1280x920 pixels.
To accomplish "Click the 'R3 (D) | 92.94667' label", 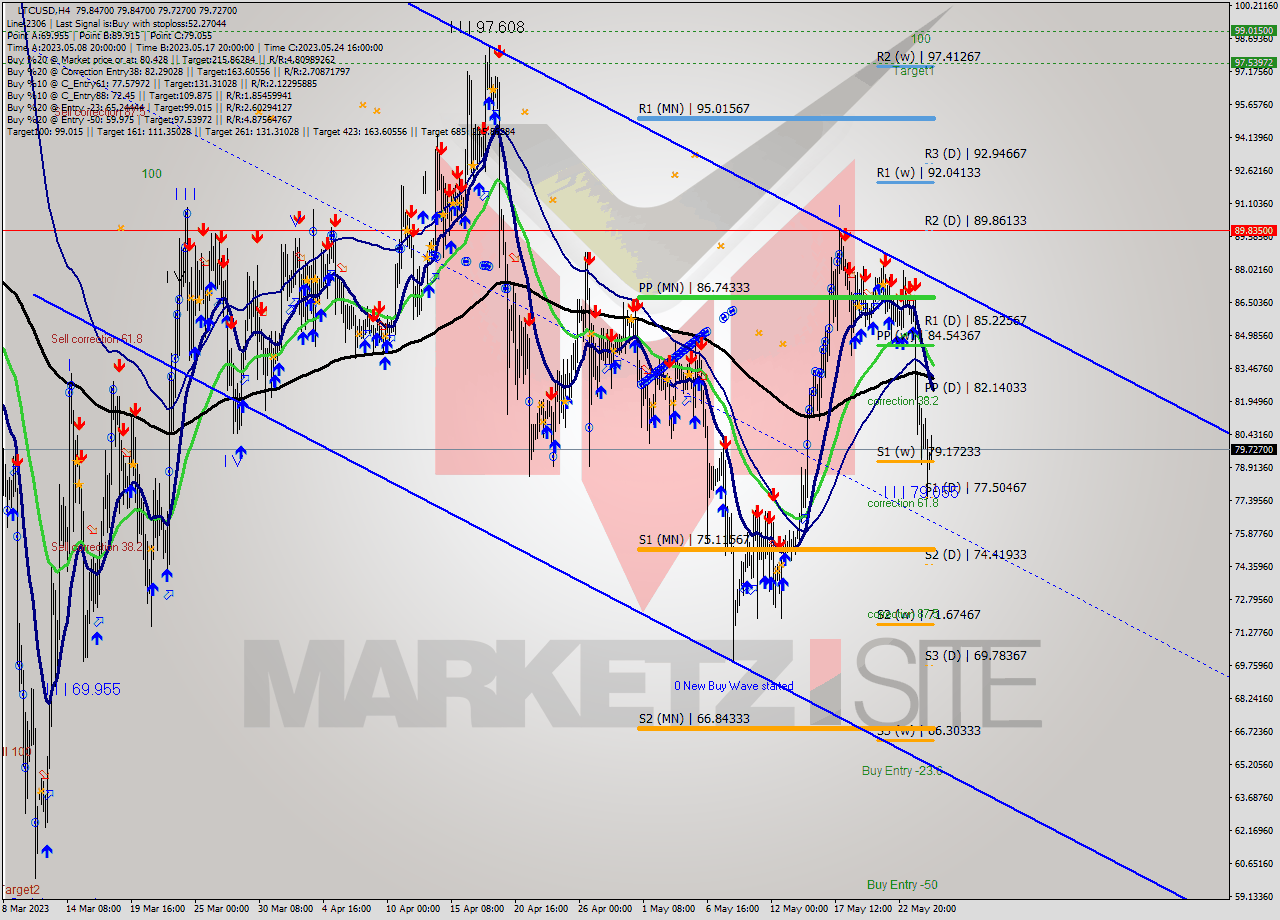I will pyautogui.click(x=975, y=154).
